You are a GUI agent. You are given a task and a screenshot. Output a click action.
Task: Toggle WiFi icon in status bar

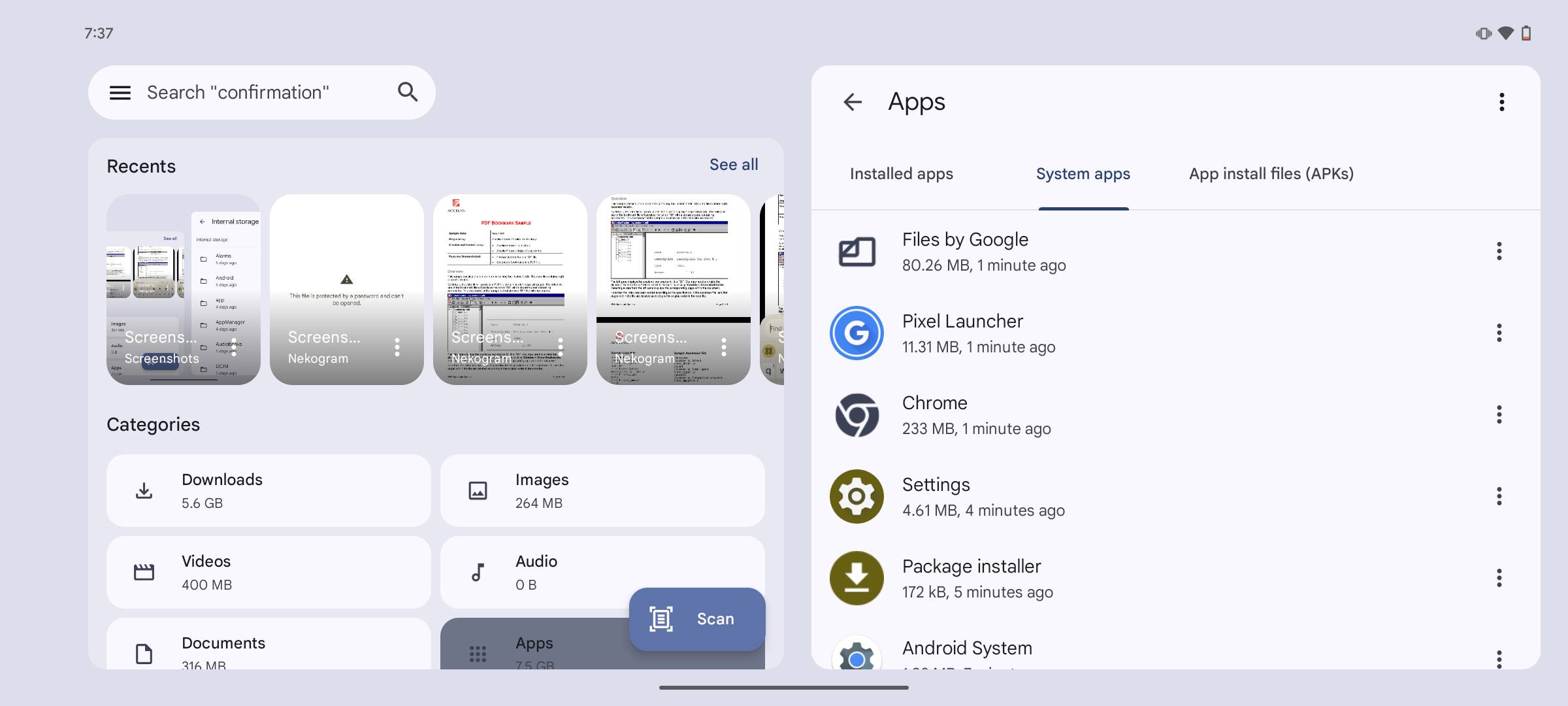click(x=1504, y=32)
